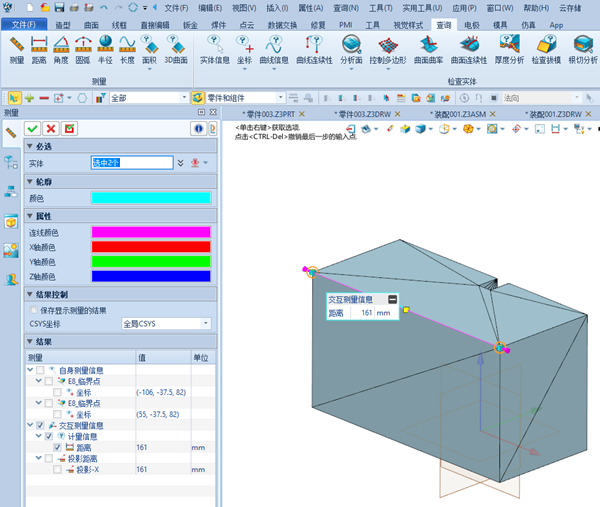
Task: Open 曲线信息 curve info tool
Action: [x=274, y=50]
